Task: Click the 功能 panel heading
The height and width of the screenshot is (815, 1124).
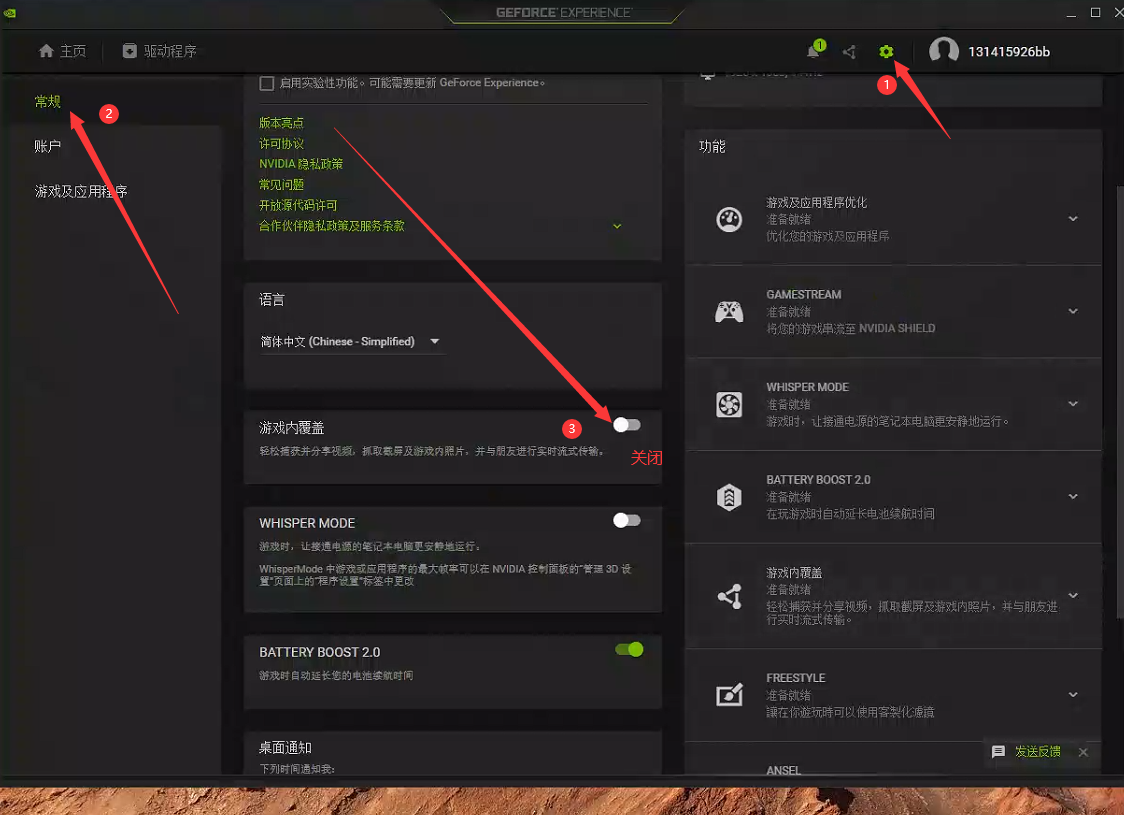Action: point(712,146)
